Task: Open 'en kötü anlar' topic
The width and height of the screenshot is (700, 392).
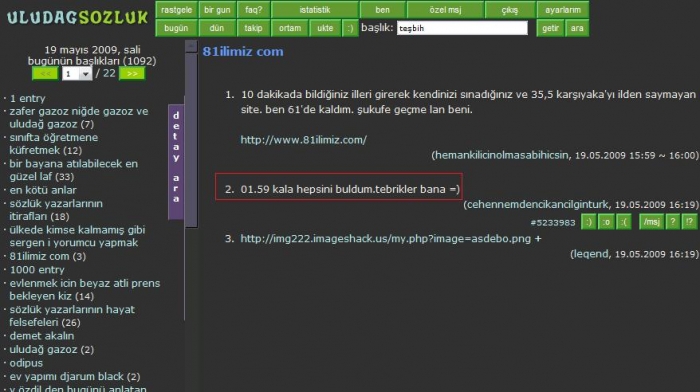Action: pyautogui.click(x=43, y=190)
